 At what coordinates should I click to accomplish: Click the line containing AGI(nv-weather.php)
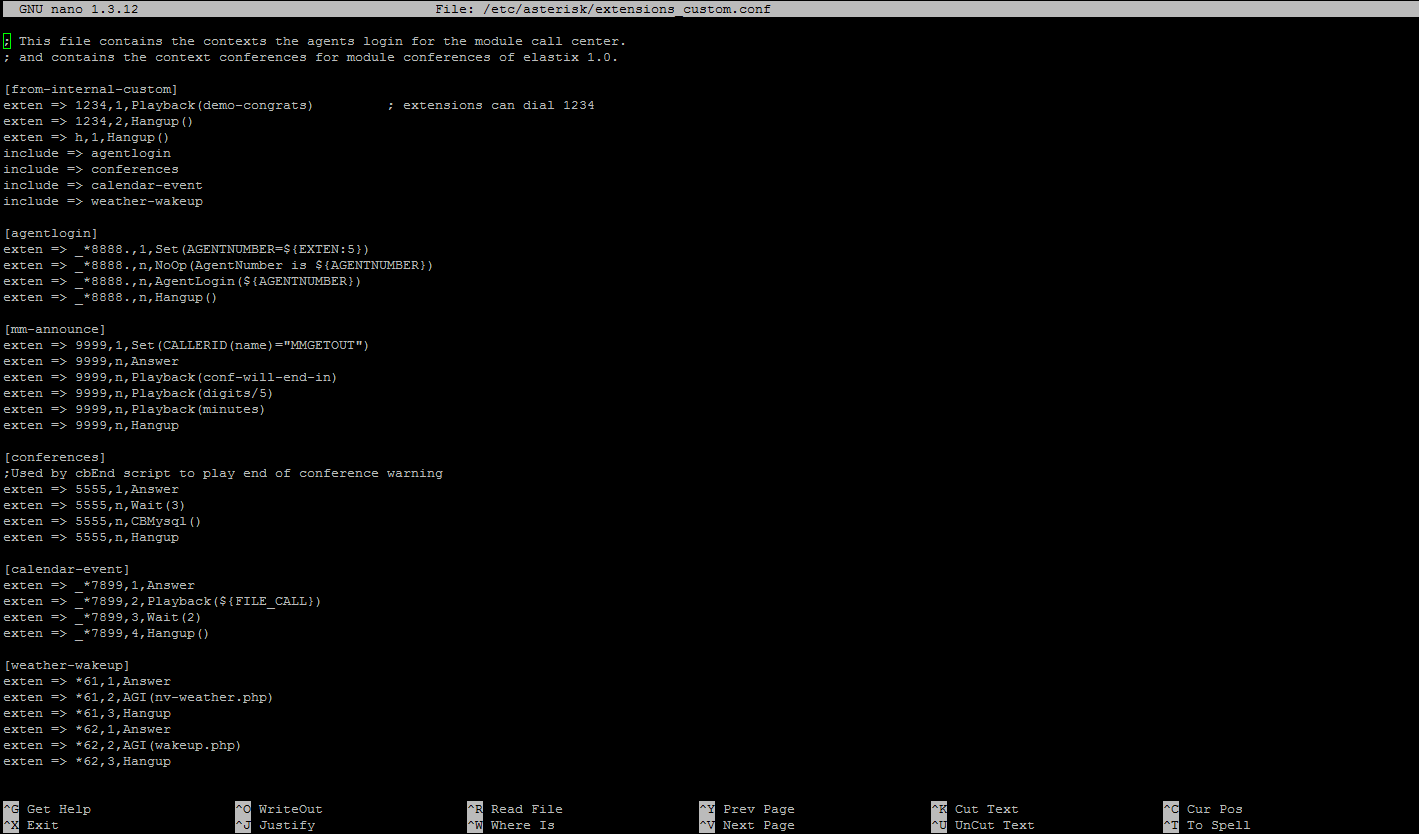(x=138, y=697)
